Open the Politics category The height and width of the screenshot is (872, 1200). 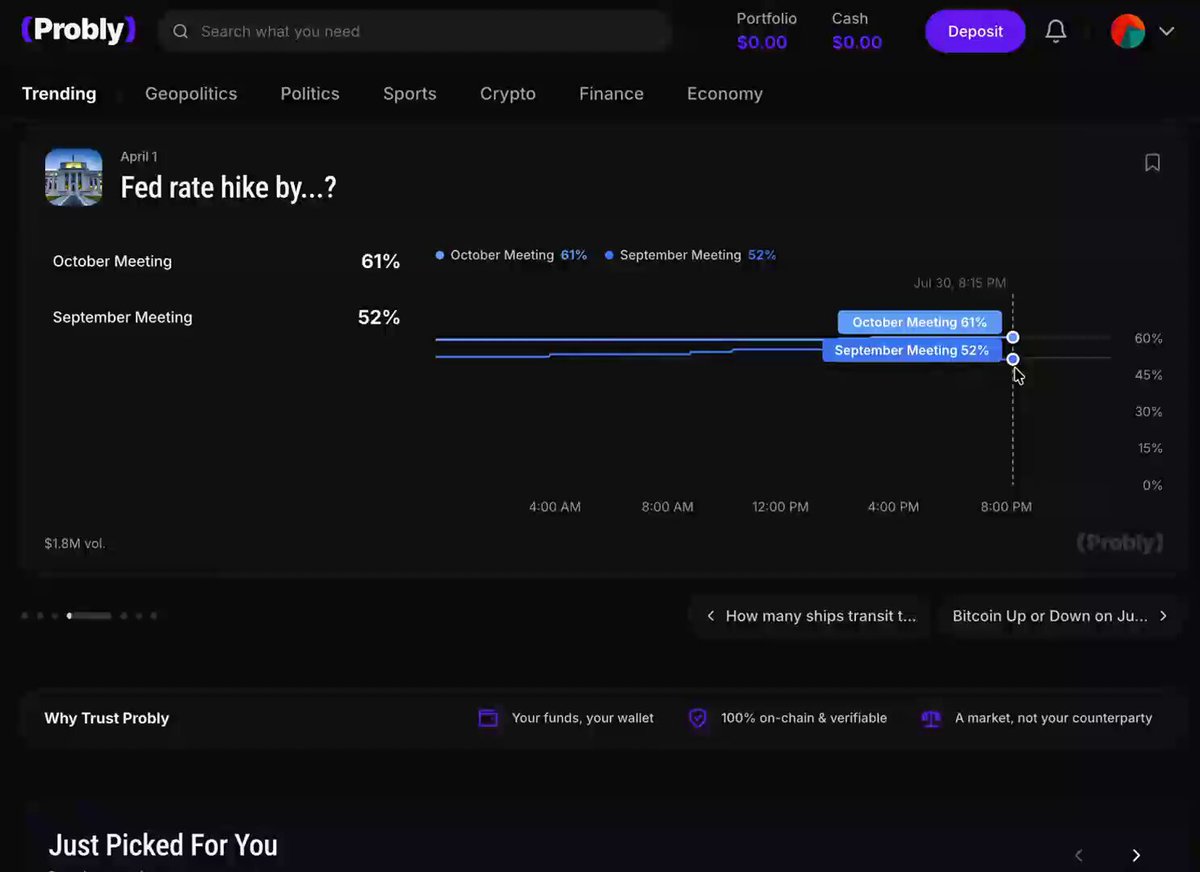pyautogui.click(x=310, y=94)
